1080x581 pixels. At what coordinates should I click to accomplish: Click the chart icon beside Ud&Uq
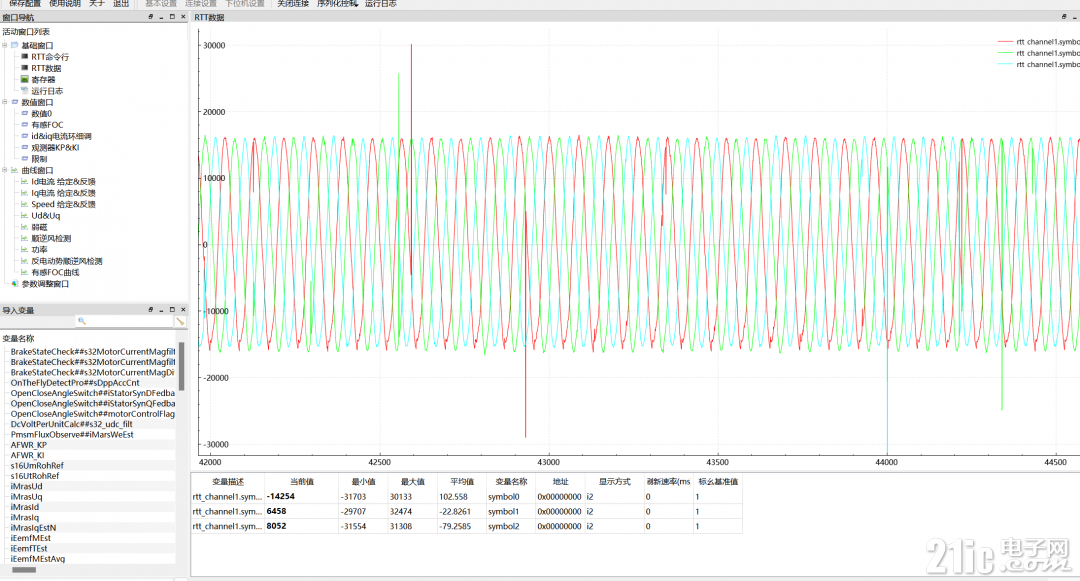(x=25, y=215)
